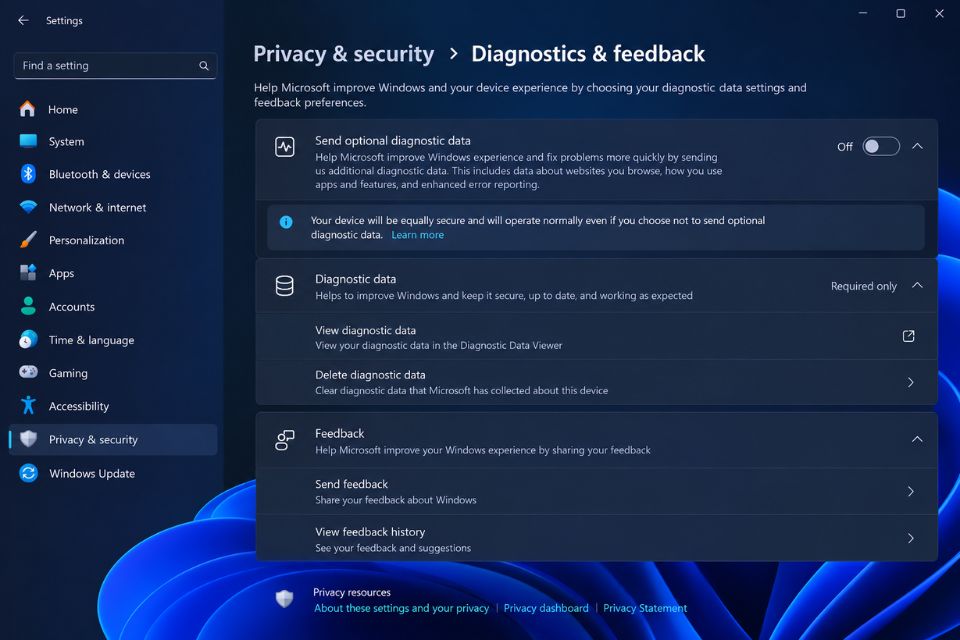Open the Home settings page
This screenshot has width=960, height=640.
coord(113,109)
